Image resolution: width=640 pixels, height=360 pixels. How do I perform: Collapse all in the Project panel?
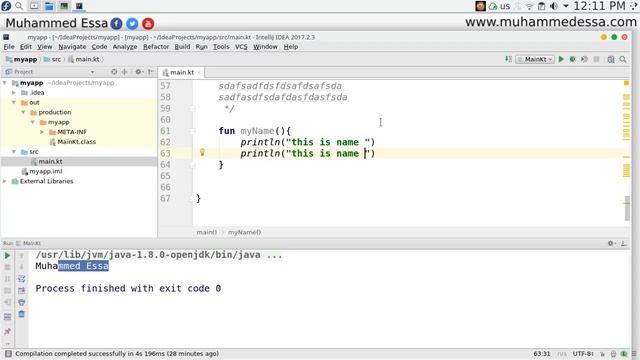pos(124,72)
